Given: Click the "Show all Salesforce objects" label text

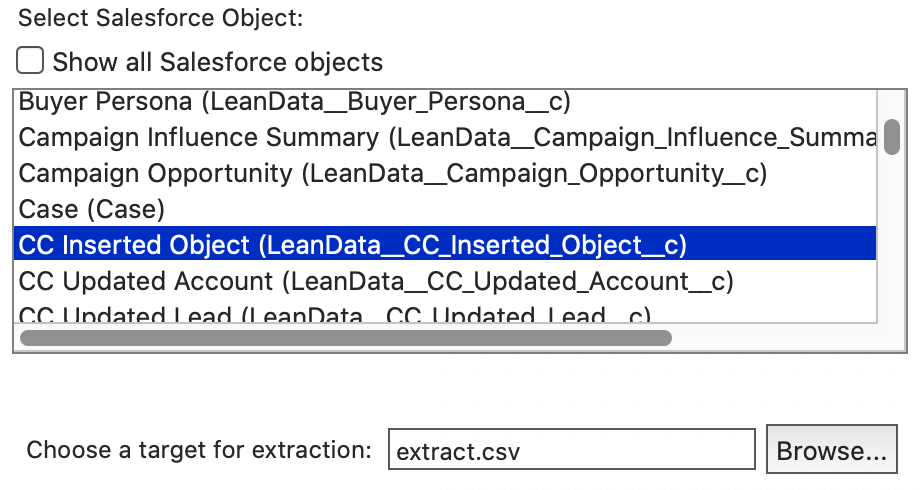Looking at the screenshot, I should [217, 62].
